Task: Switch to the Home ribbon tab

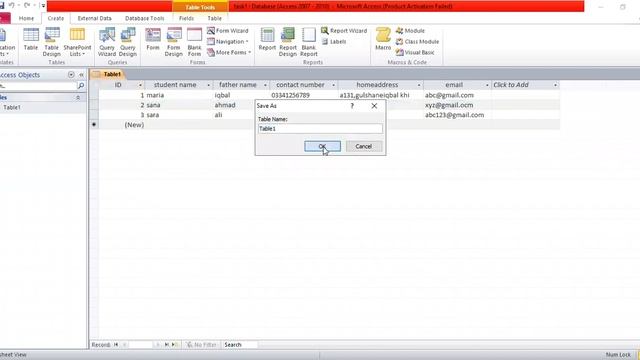Action: point(26,18)
